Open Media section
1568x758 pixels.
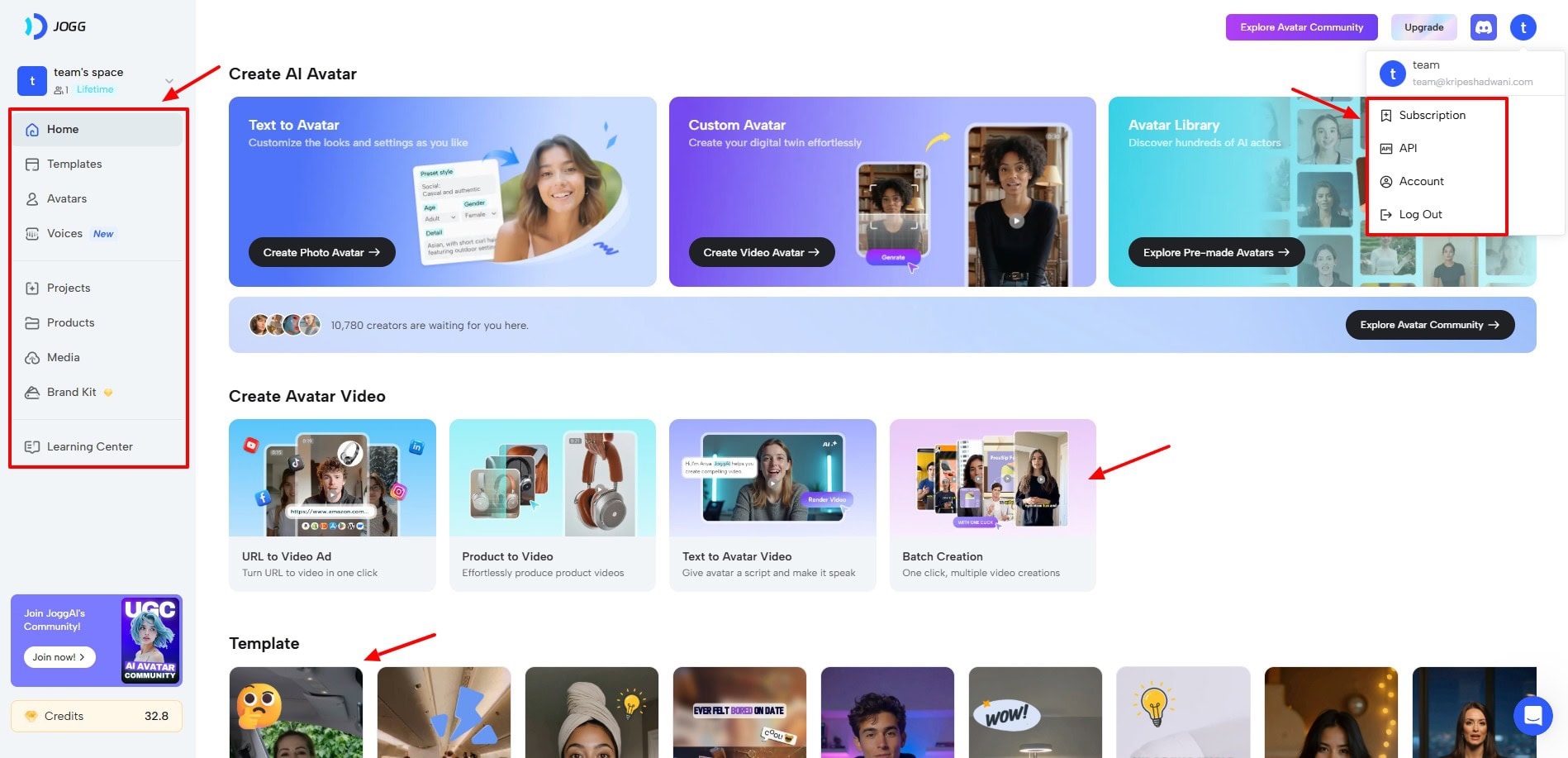pyautogui.click(x=98, y=358)
